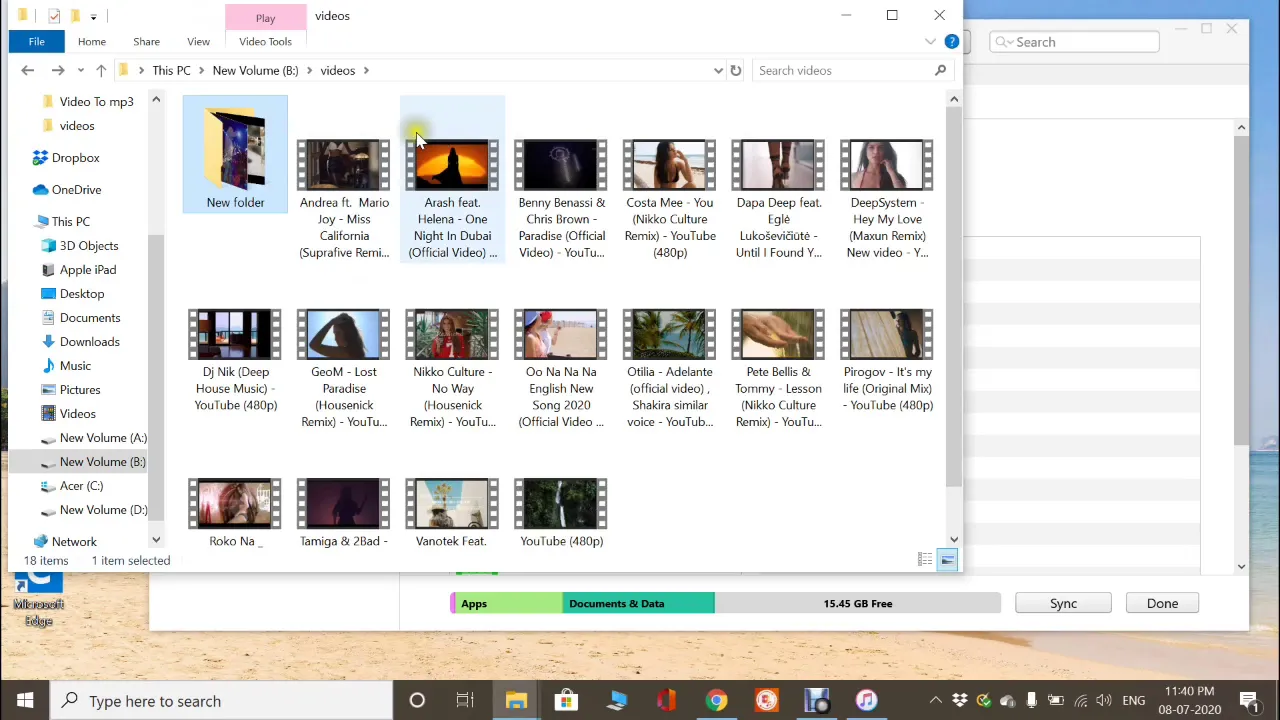Click the Forward navigation arrow
Viewport: 1280px width, 720px height.
pos(58,70)
